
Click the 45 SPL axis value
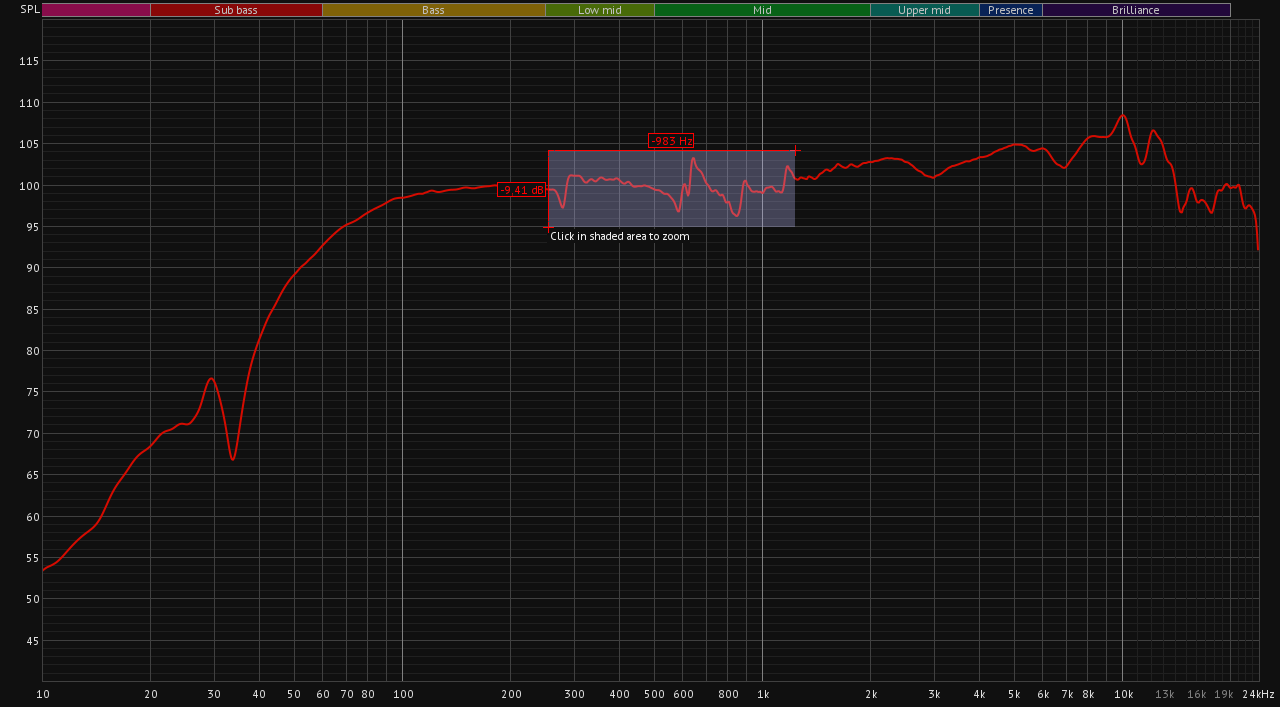point(32,641)
